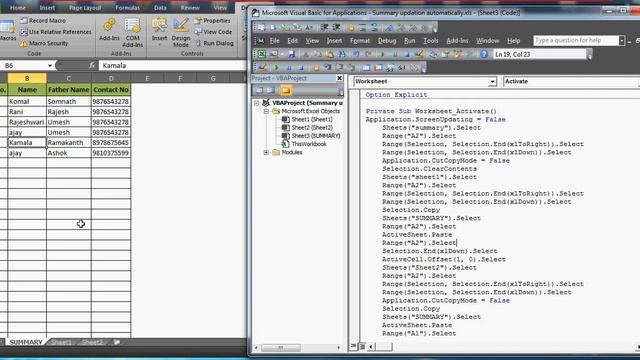The width and height of the screenshot is (640, 360).
Task: Click Step Over icon on Debug toolbar
Action: click(340, 67)
